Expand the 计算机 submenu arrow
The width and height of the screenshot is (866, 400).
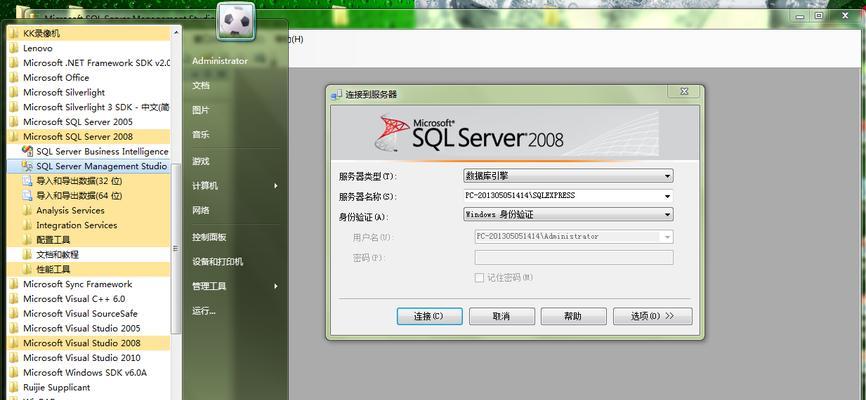pyautogui.click(x=276, y=186)
